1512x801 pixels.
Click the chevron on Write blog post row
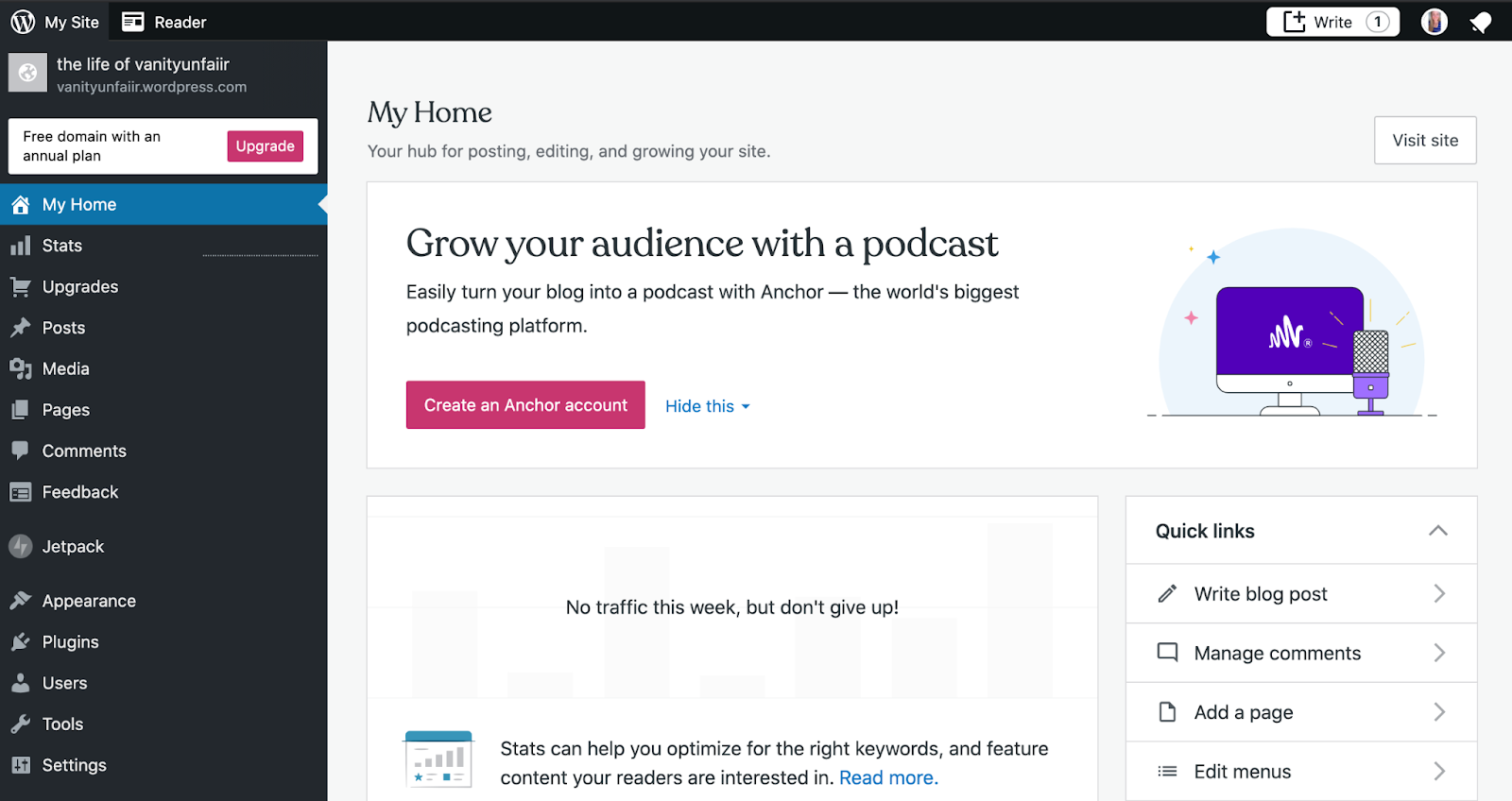1439,593
